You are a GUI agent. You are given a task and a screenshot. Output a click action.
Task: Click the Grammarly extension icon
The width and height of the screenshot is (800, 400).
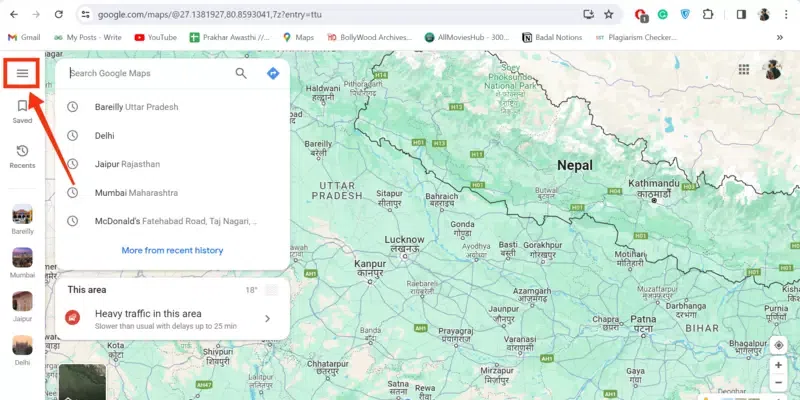click(662, 14)
